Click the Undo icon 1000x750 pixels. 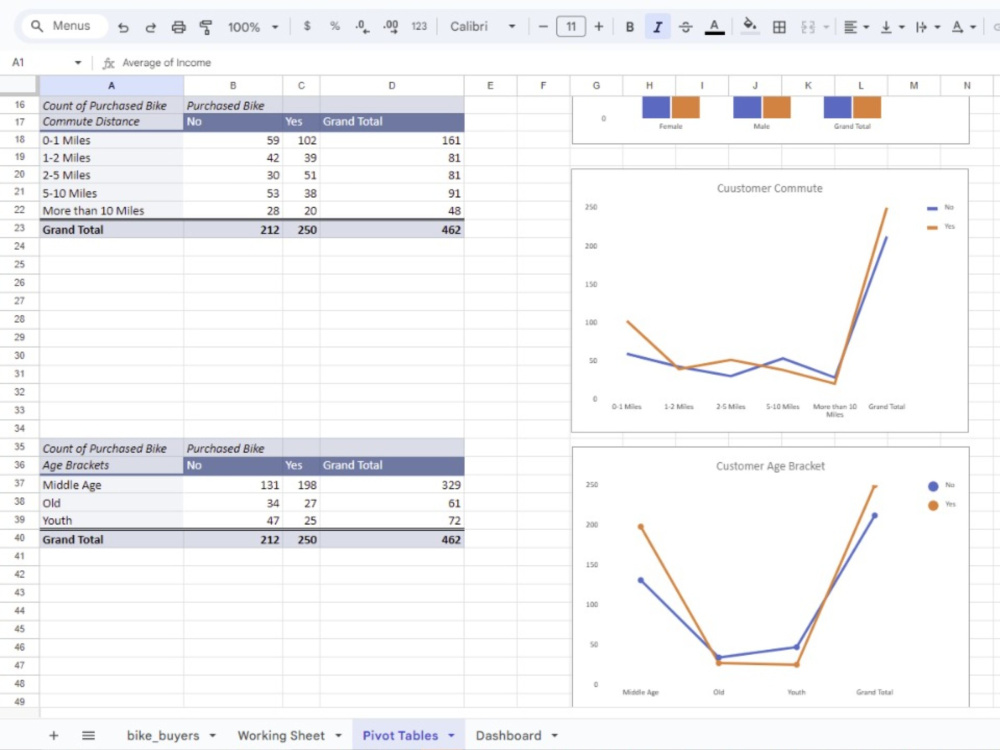[x=124, y=26]
